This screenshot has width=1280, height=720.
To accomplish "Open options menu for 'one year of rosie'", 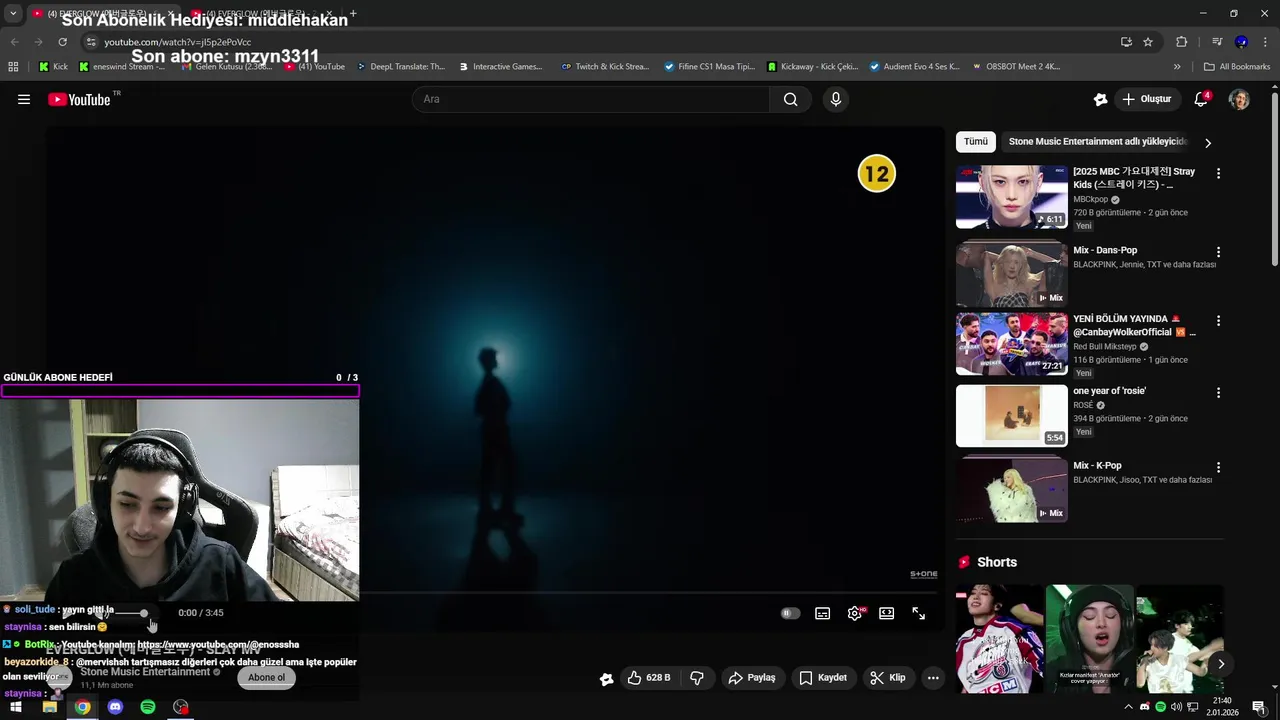I will point(1218,393).
